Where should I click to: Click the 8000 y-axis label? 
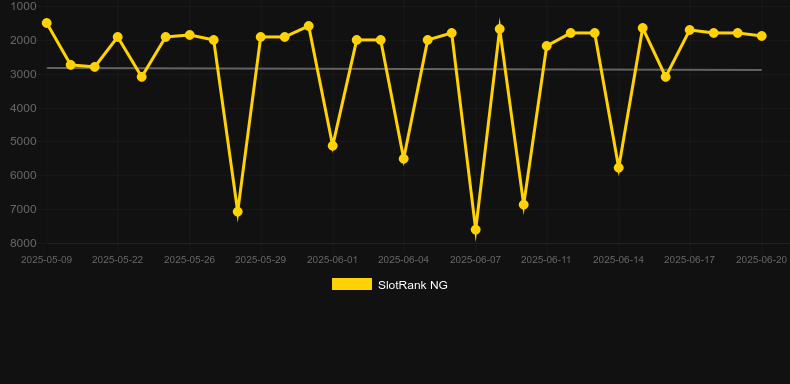click(23, 243)
